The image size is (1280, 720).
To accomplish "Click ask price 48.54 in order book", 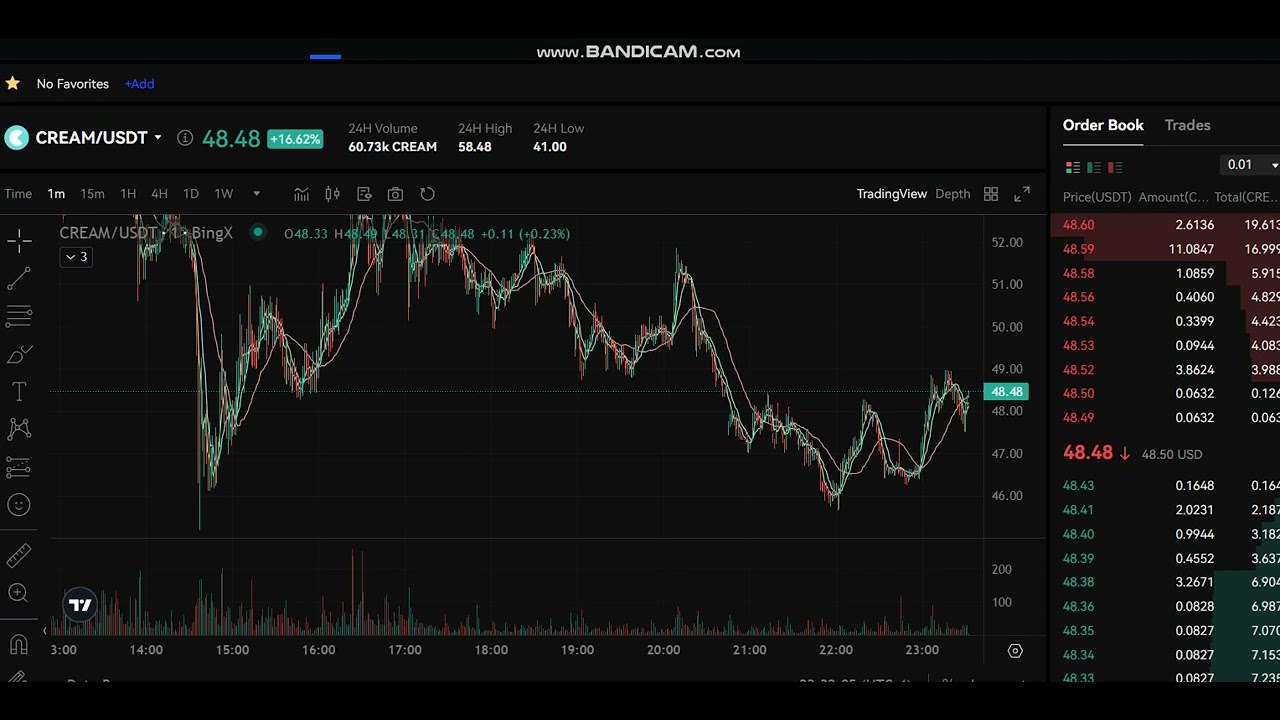I will [x=1078, y=321].
